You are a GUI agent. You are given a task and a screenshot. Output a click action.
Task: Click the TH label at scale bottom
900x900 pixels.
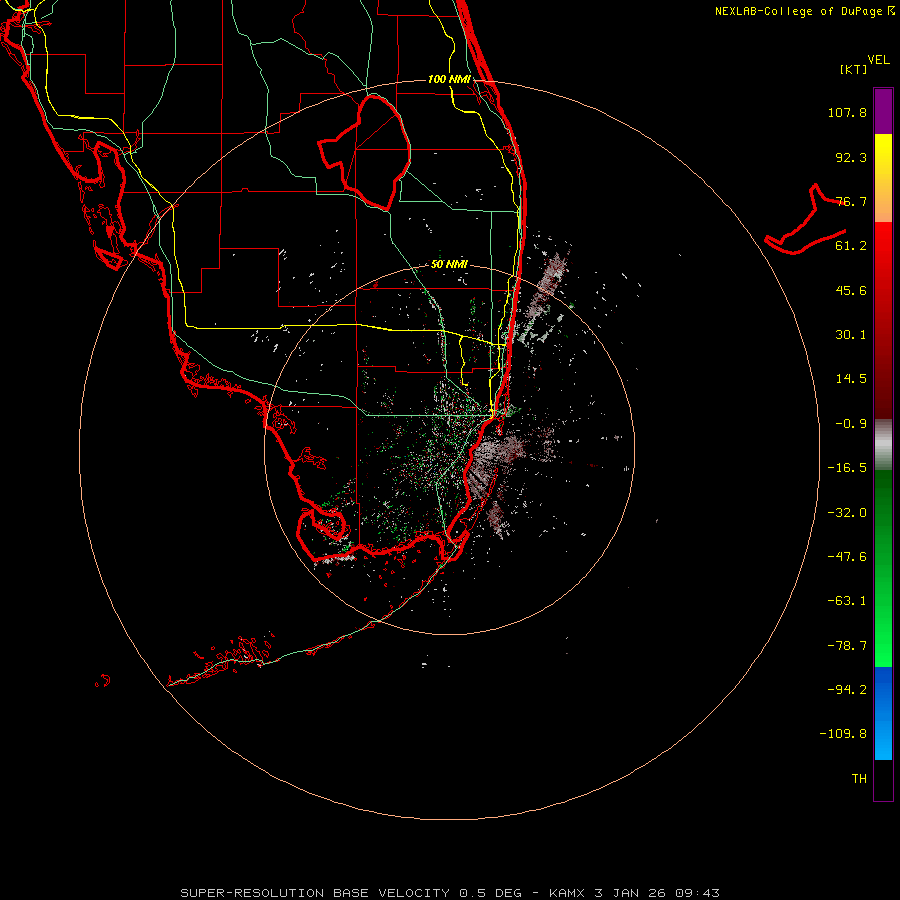pyautogui.click(x=859, y=779)
